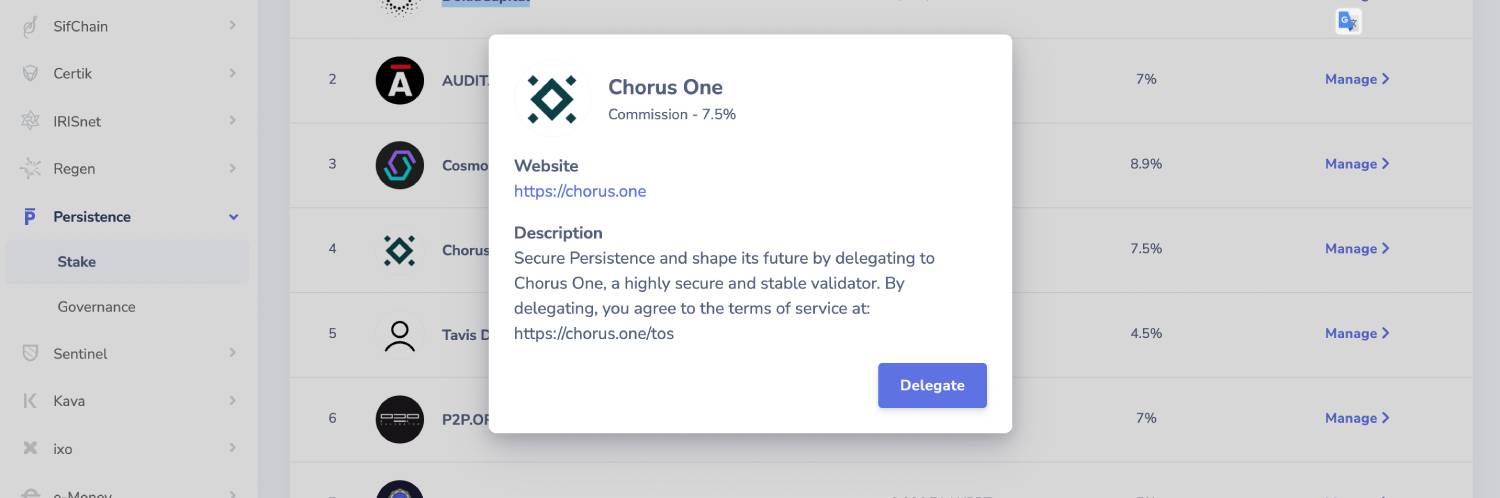Click the Persistence P icon
The image size is (1500, 498).
coord(30,216)
